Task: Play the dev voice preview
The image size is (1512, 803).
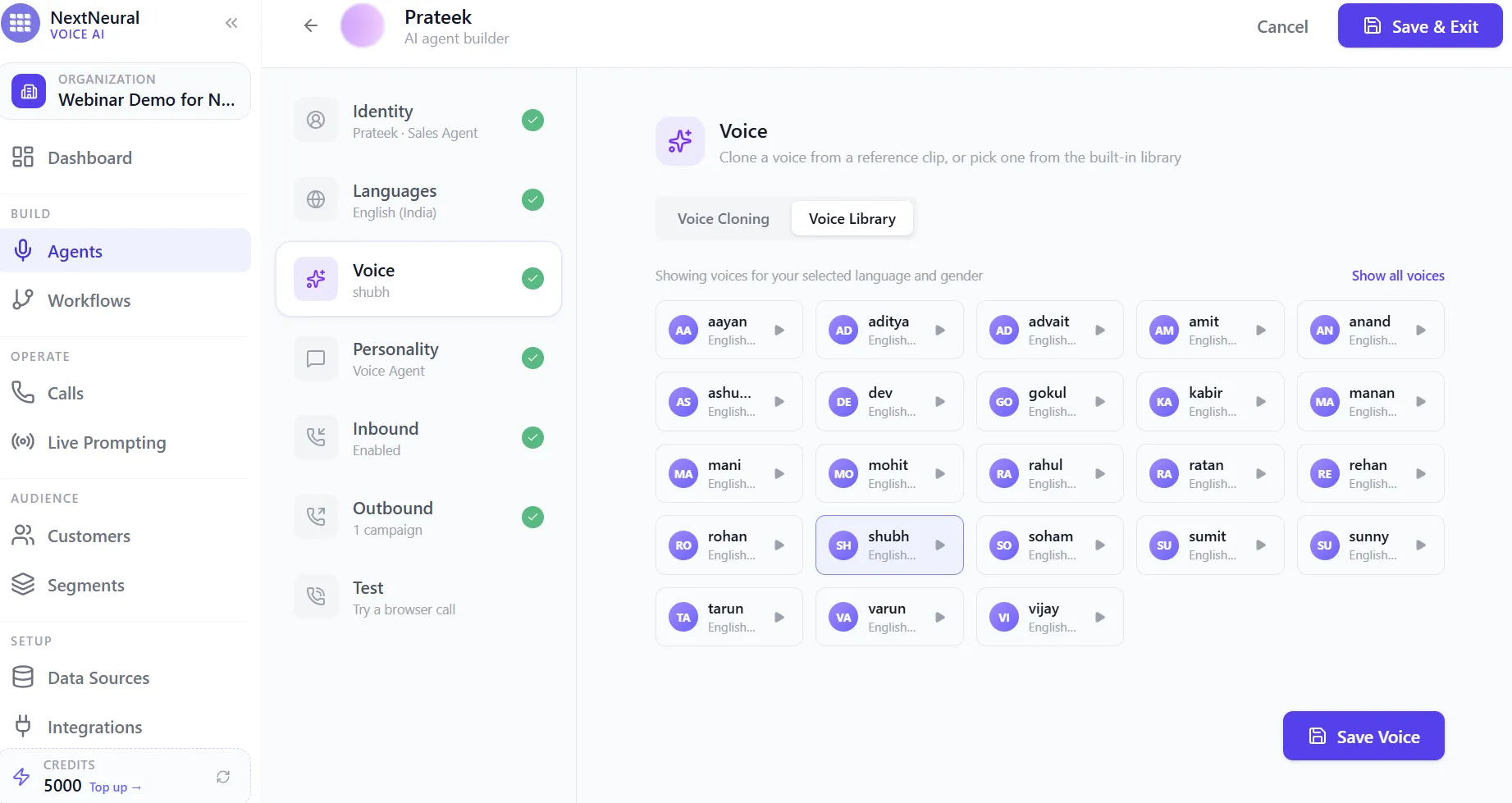Action: 940,401
